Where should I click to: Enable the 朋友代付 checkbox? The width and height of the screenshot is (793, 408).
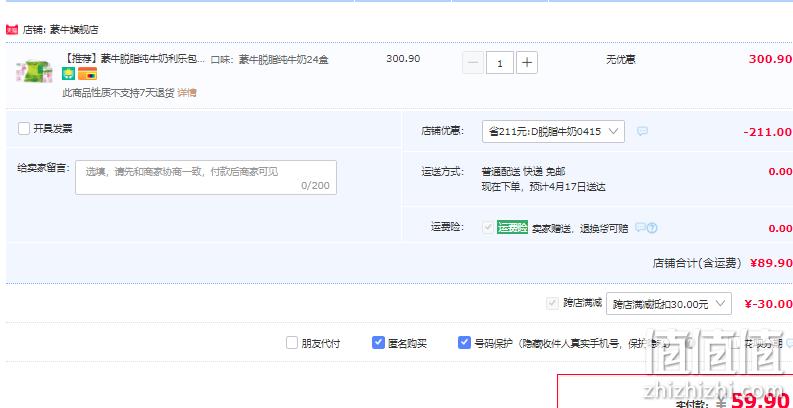[x=292, y=343]
